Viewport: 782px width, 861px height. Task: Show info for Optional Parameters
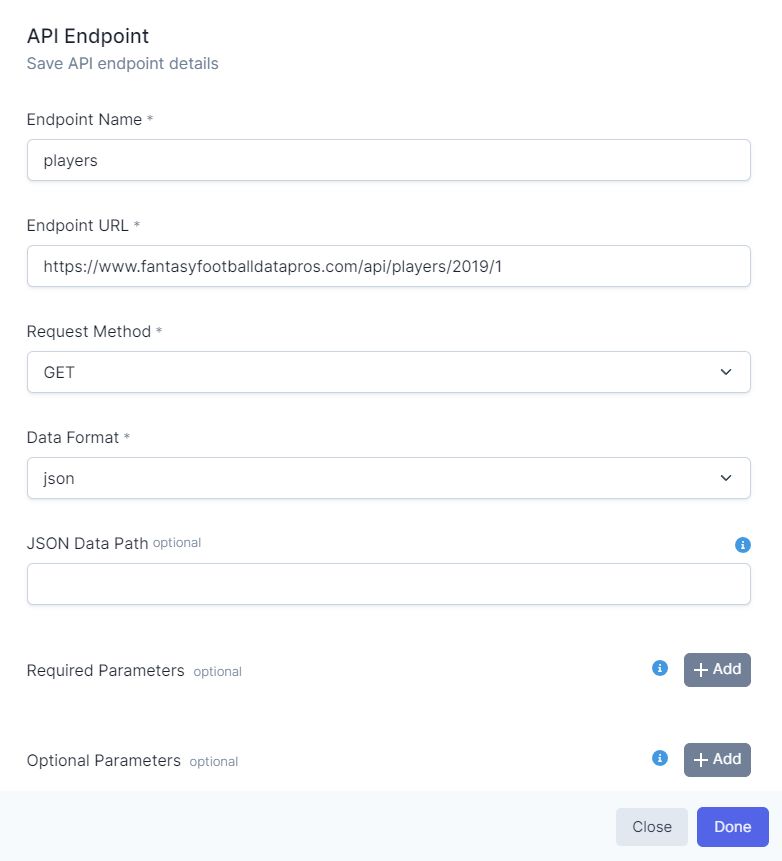pyautogui.click(x=659, y=758)
